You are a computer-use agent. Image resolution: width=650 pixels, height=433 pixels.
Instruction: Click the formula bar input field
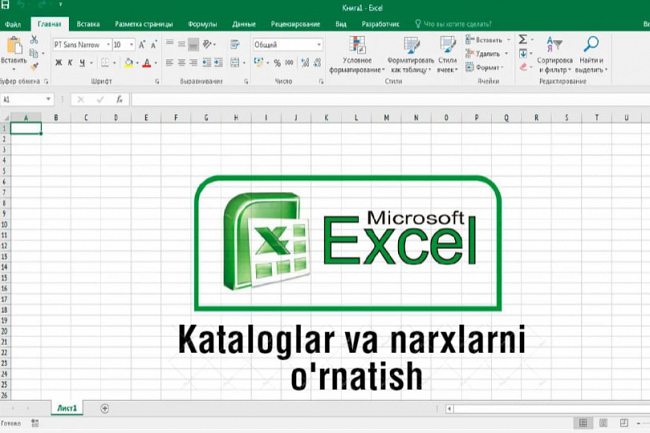[x=390, y=99]
